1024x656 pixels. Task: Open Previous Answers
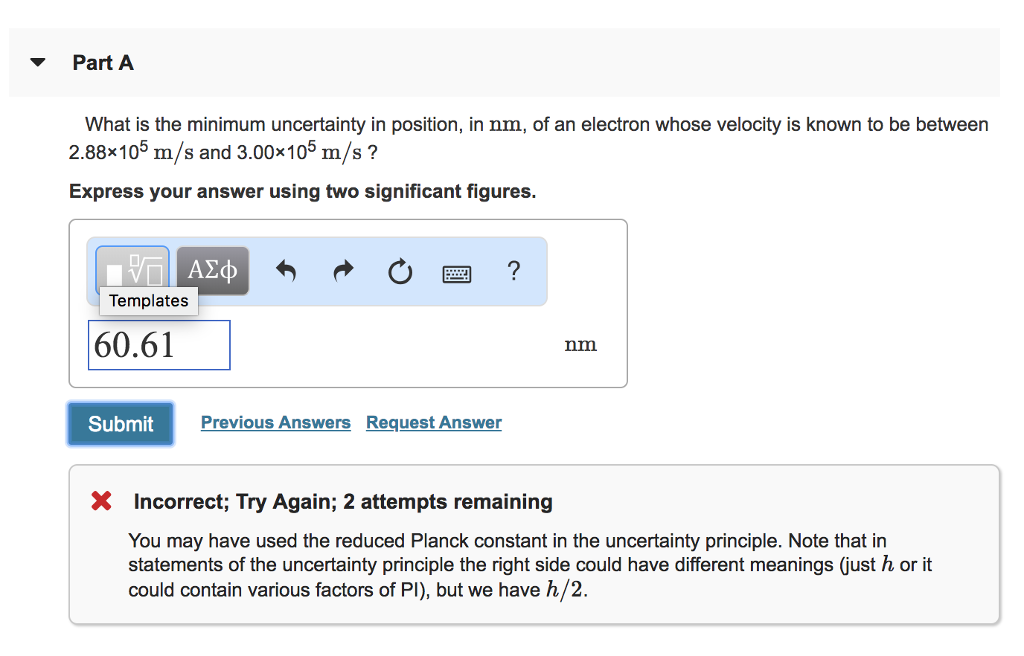point(275,422)
